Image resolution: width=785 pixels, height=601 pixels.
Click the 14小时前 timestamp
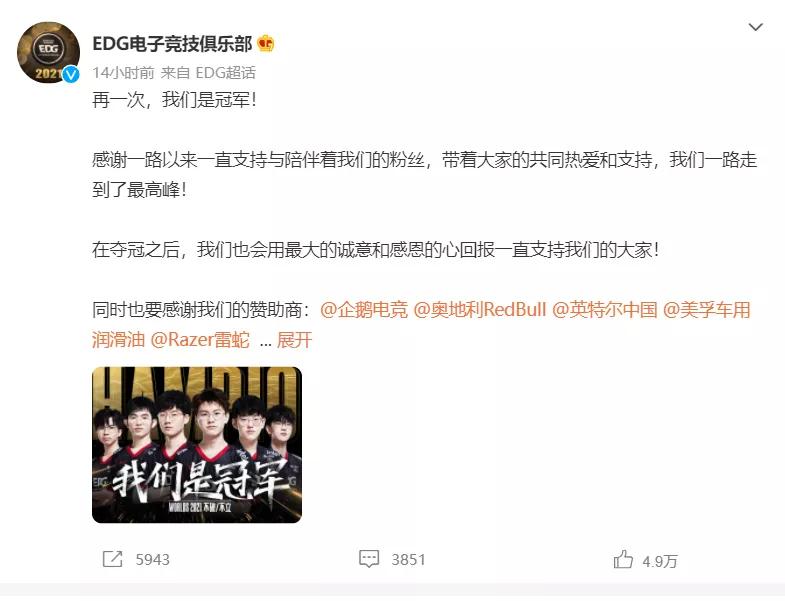[x=123, y=73]
